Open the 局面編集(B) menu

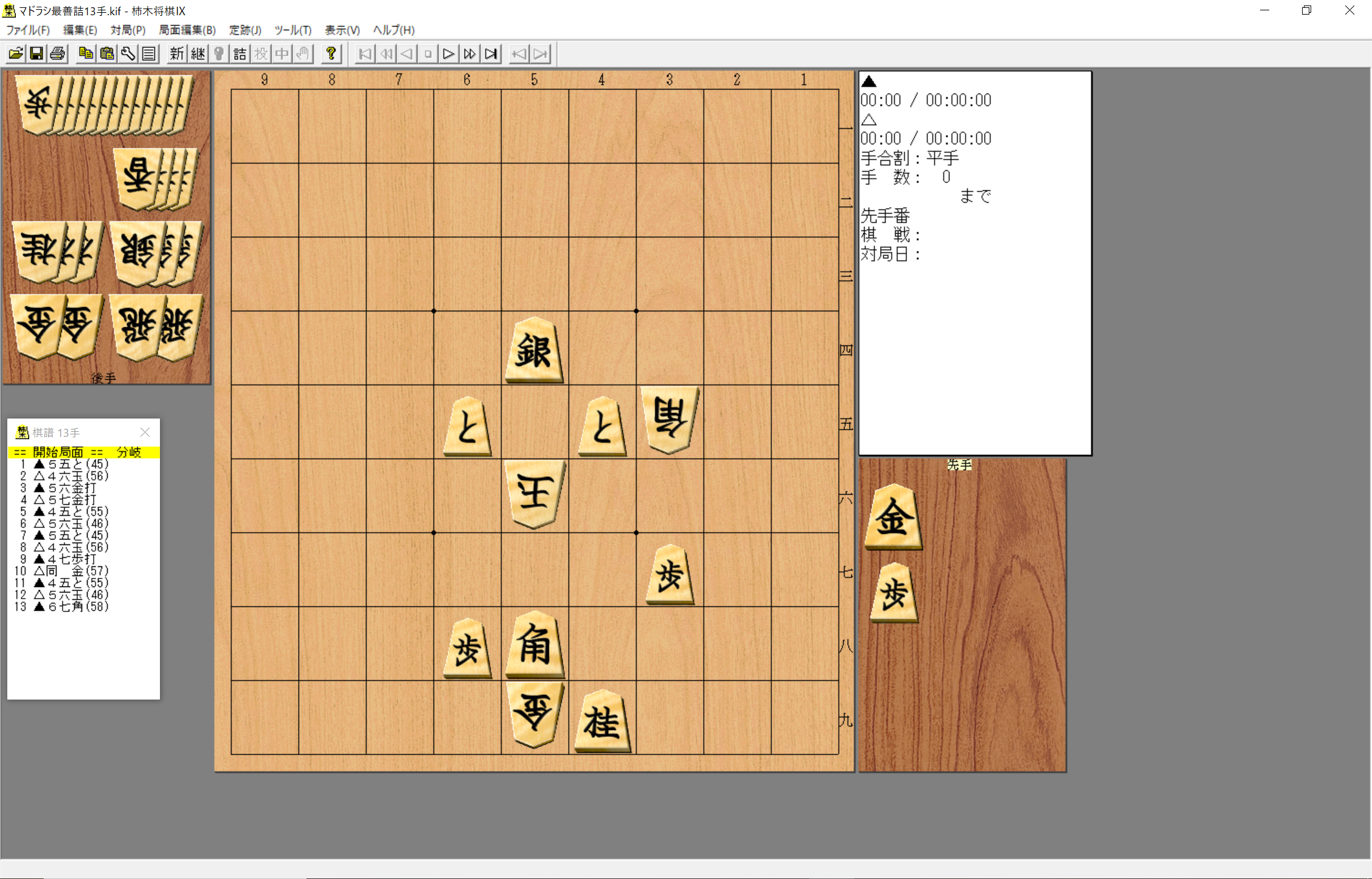pos(187,30)
